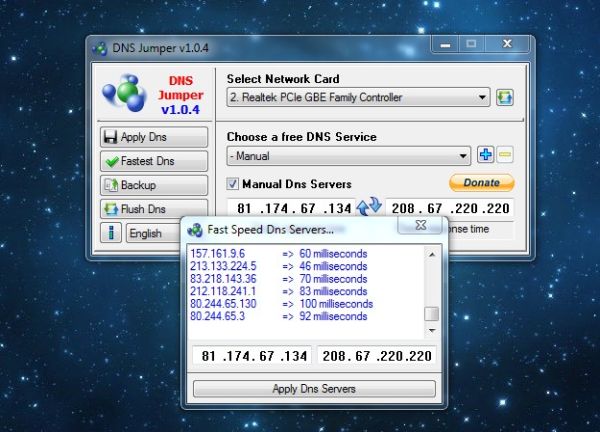Click the primary DNS field in popup
600x432 pixels.
(252, 355)
